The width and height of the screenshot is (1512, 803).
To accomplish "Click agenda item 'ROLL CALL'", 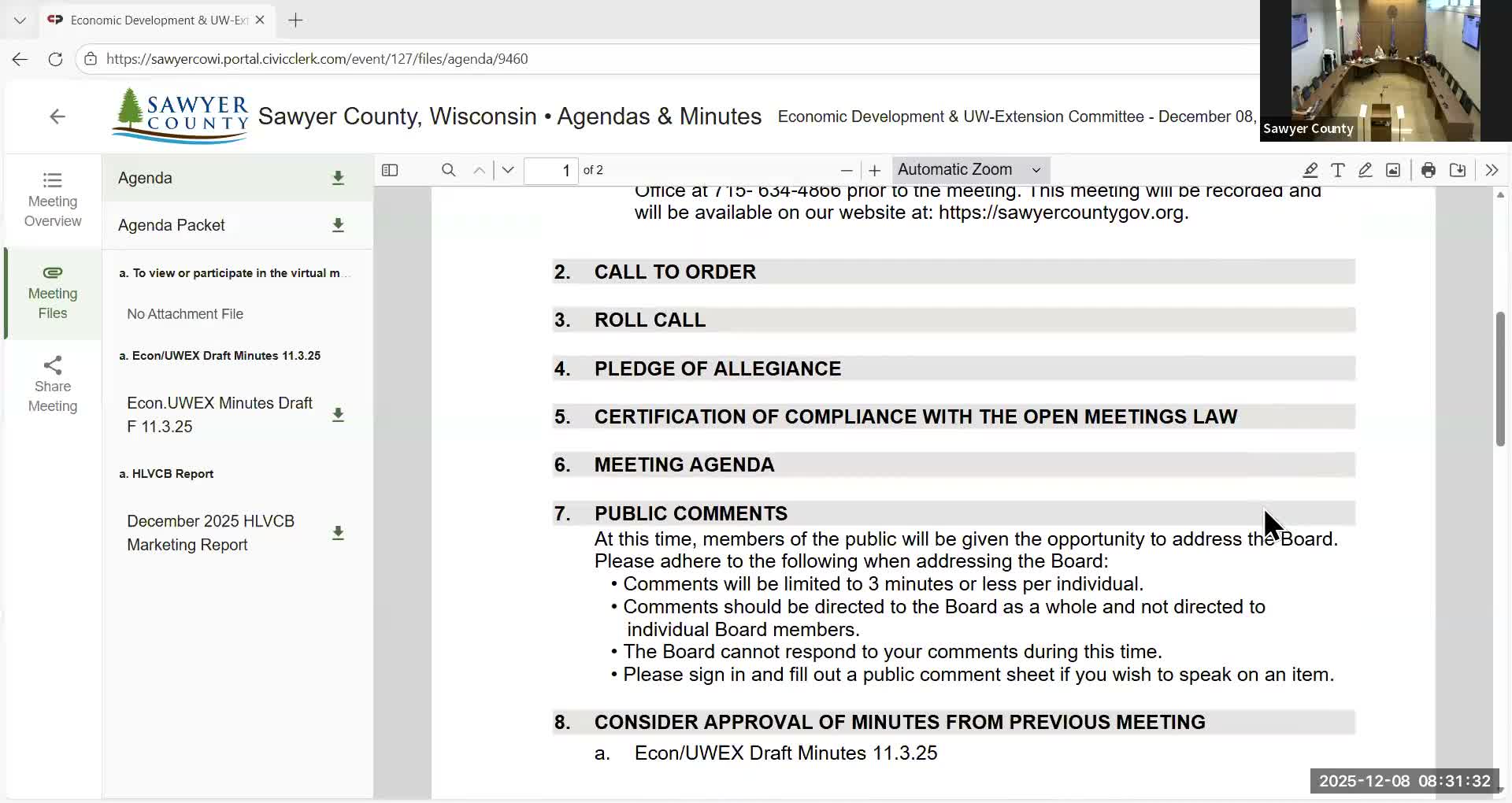I will click(x=650, y=320).
